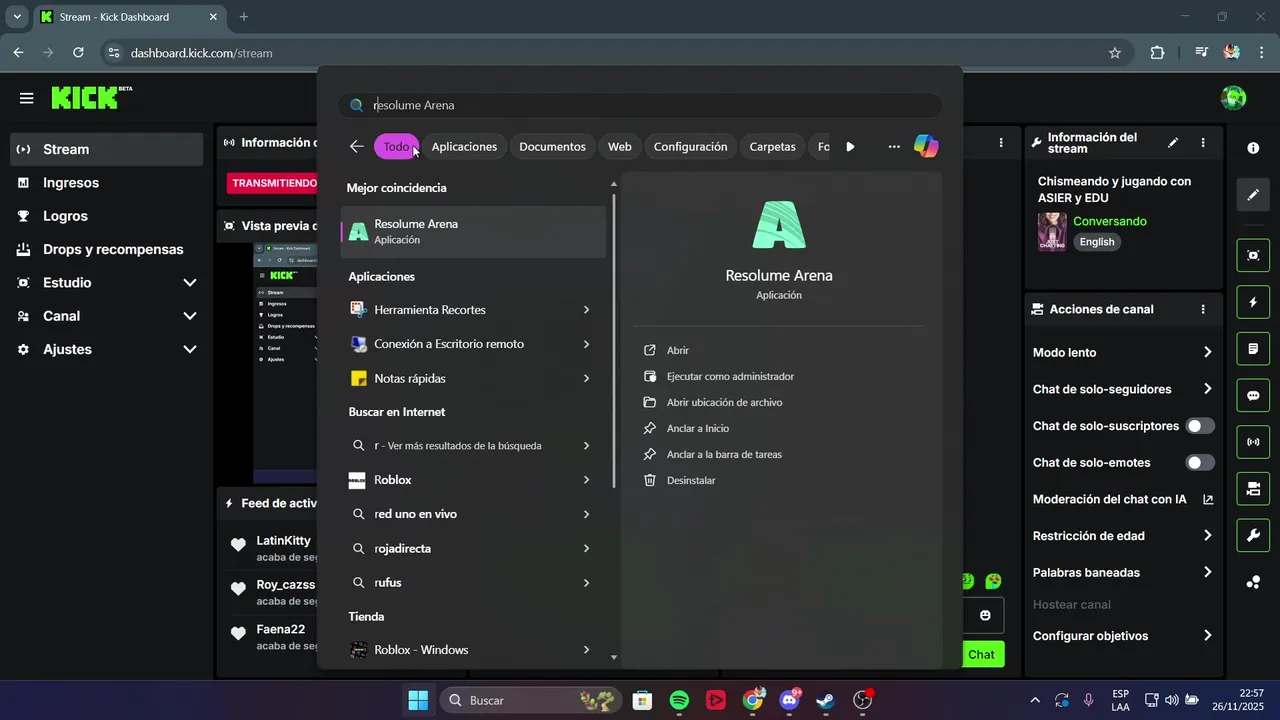
Task: Click the broadcast signal icon in right sidebar
Action: click(1253, 442)
